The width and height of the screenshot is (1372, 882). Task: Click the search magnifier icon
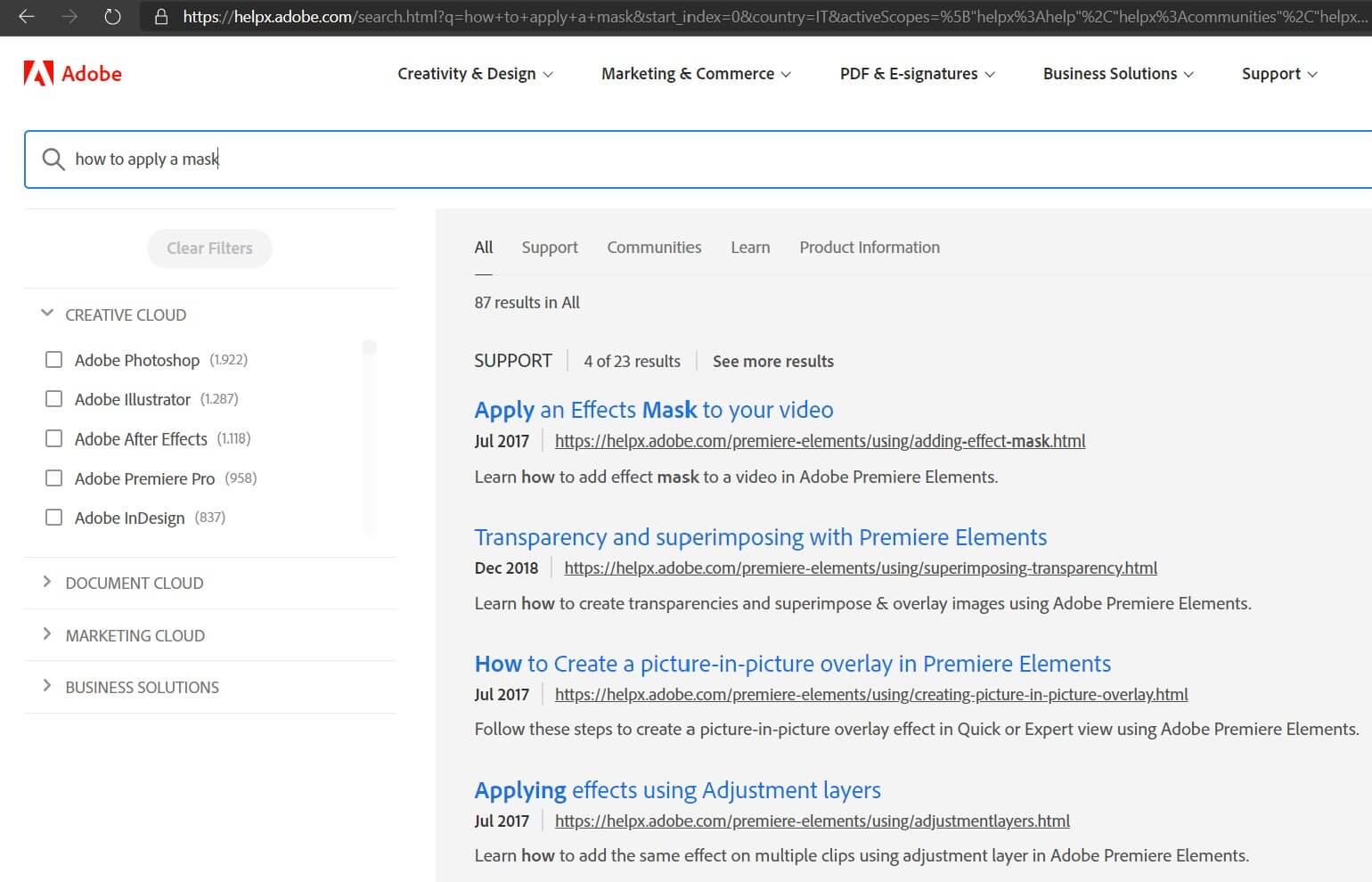tap(53, 159)
